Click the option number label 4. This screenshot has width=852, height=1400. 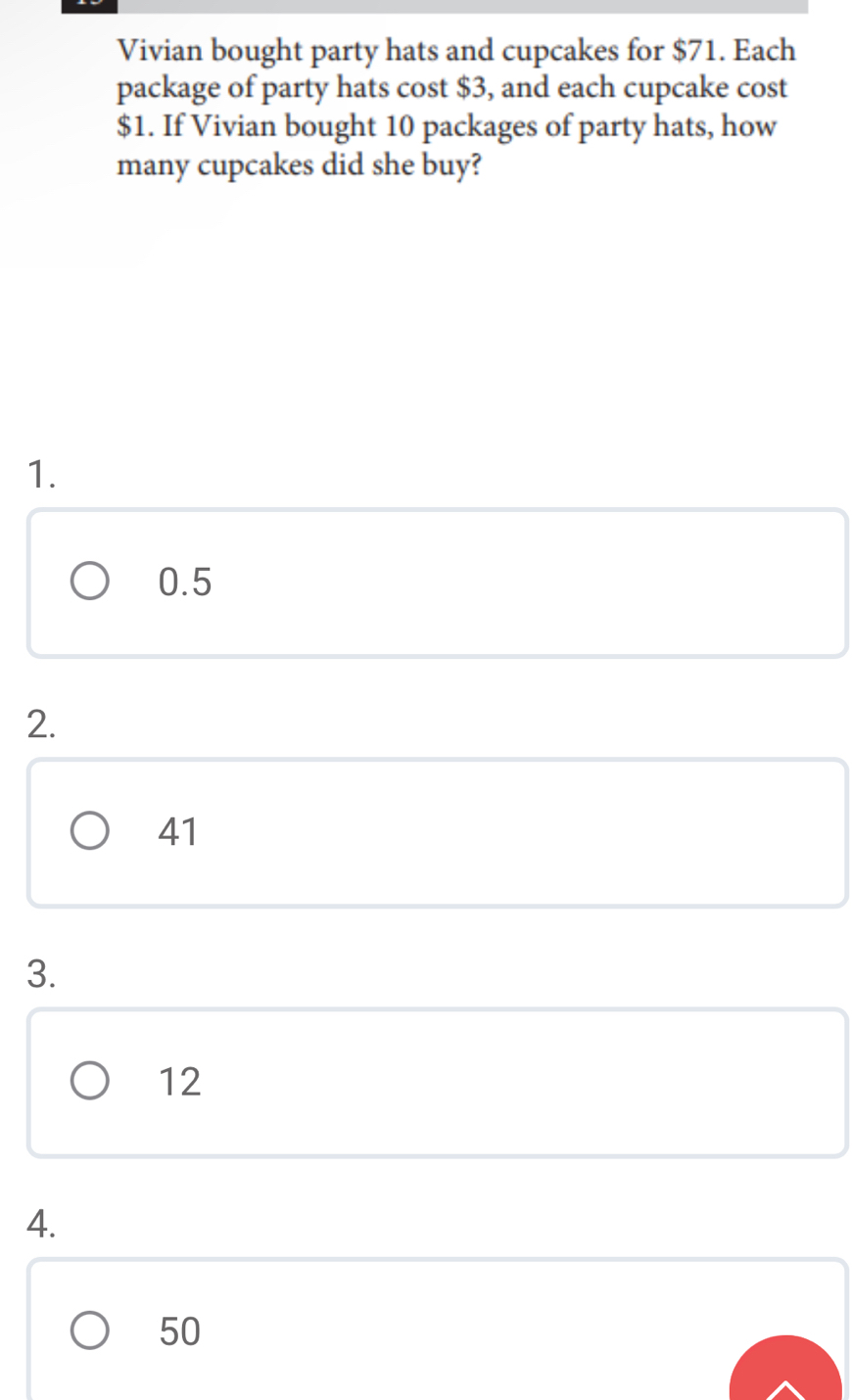(41, 1223)
